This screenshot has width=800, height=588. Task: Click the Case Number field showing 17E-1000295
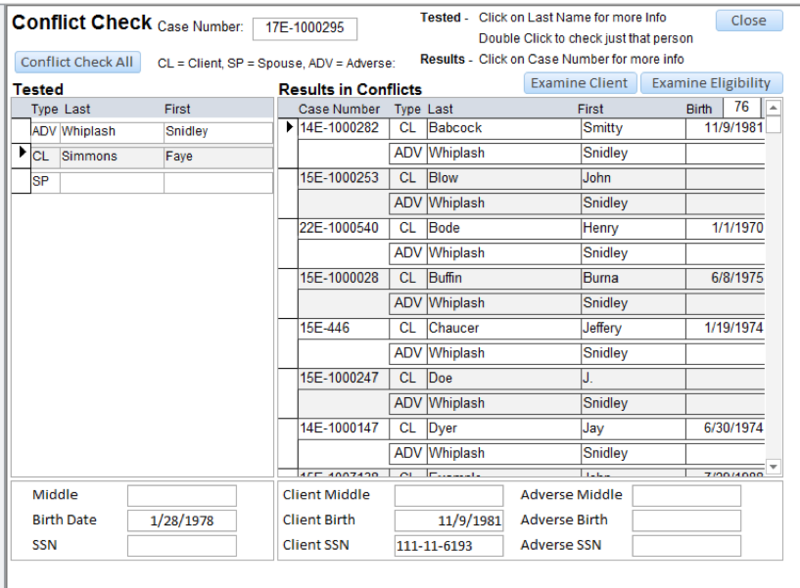tap(307, 28)
